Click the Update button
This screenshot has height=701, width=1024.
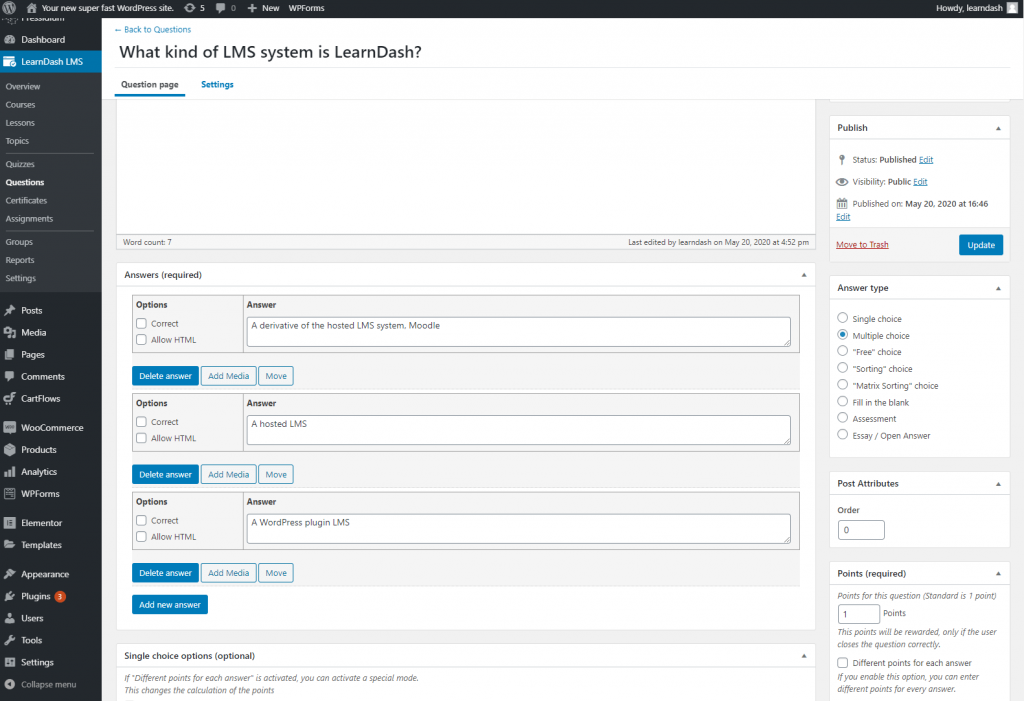[980, 245]
